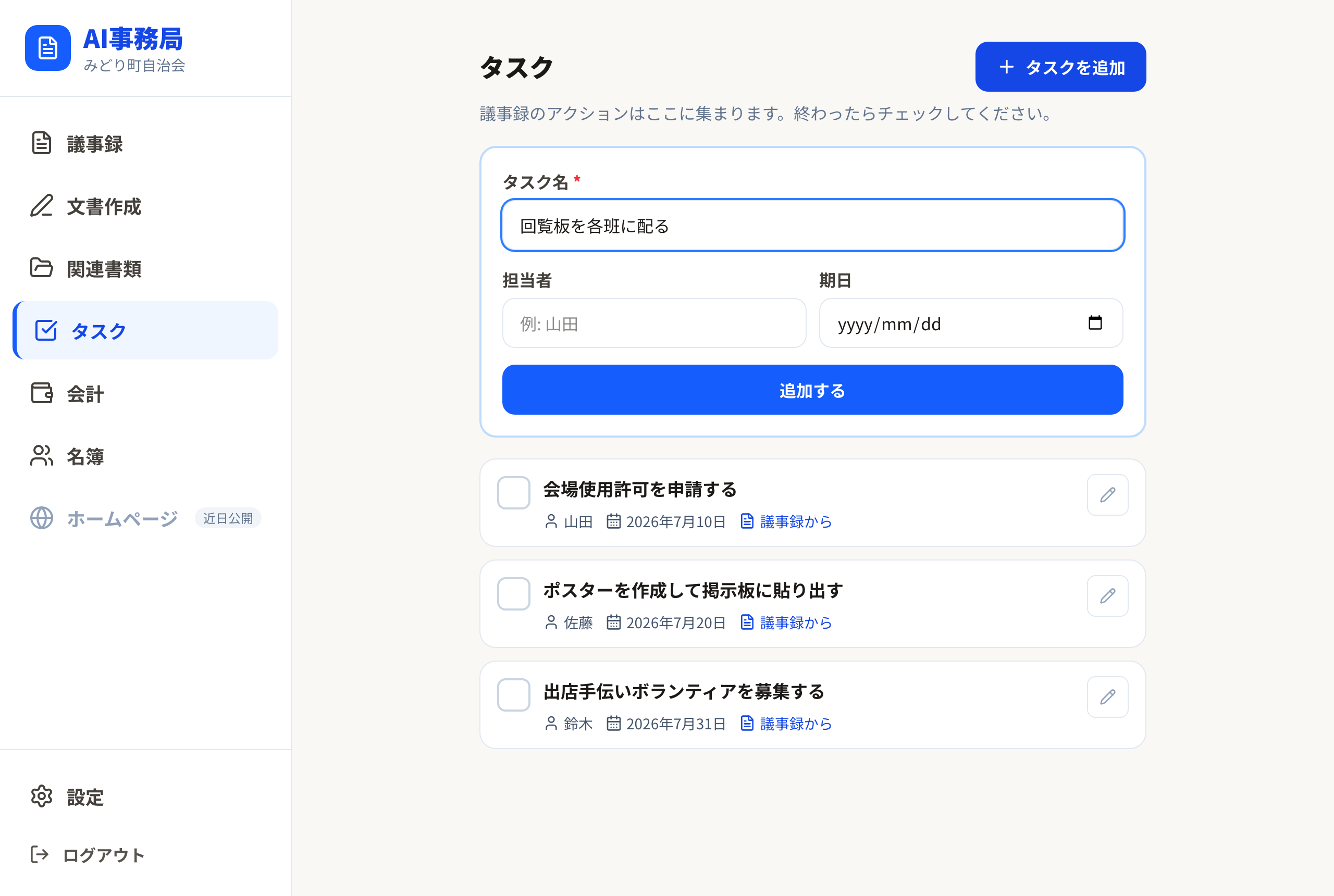Click the 会計 wallet icon
Viewport: 1334px width, 896px height.
(42, 393)
